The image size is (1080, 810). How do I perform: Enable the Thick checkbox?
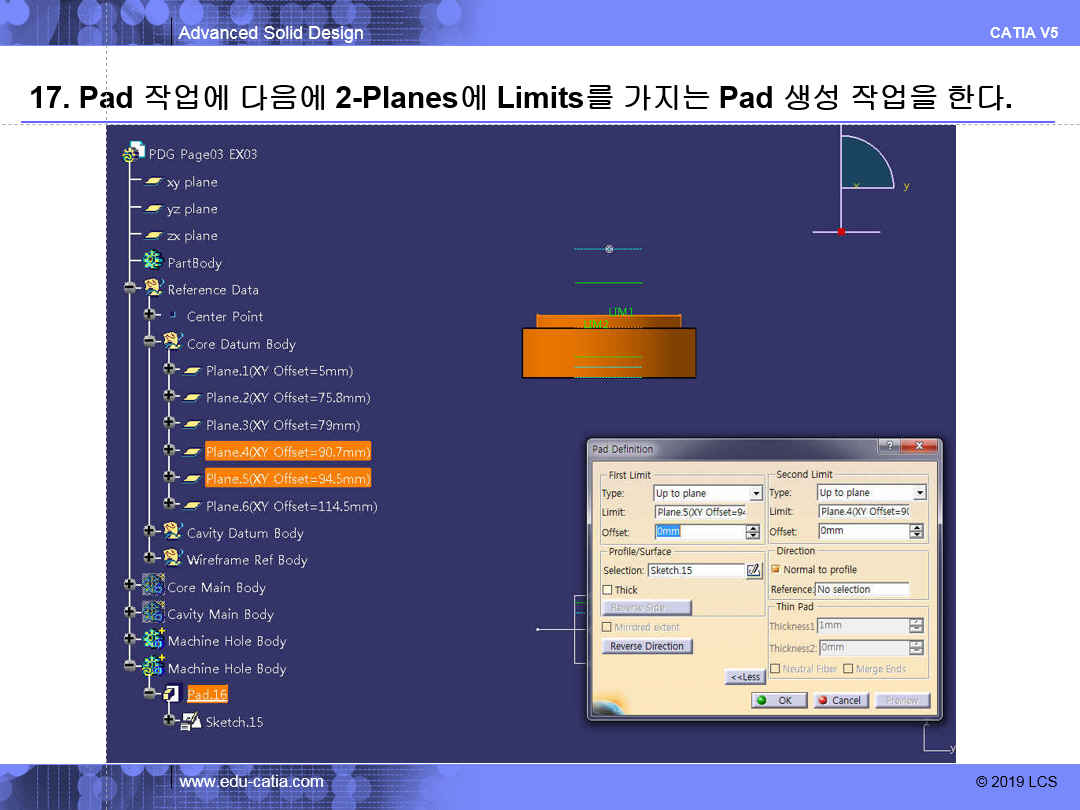607,590
